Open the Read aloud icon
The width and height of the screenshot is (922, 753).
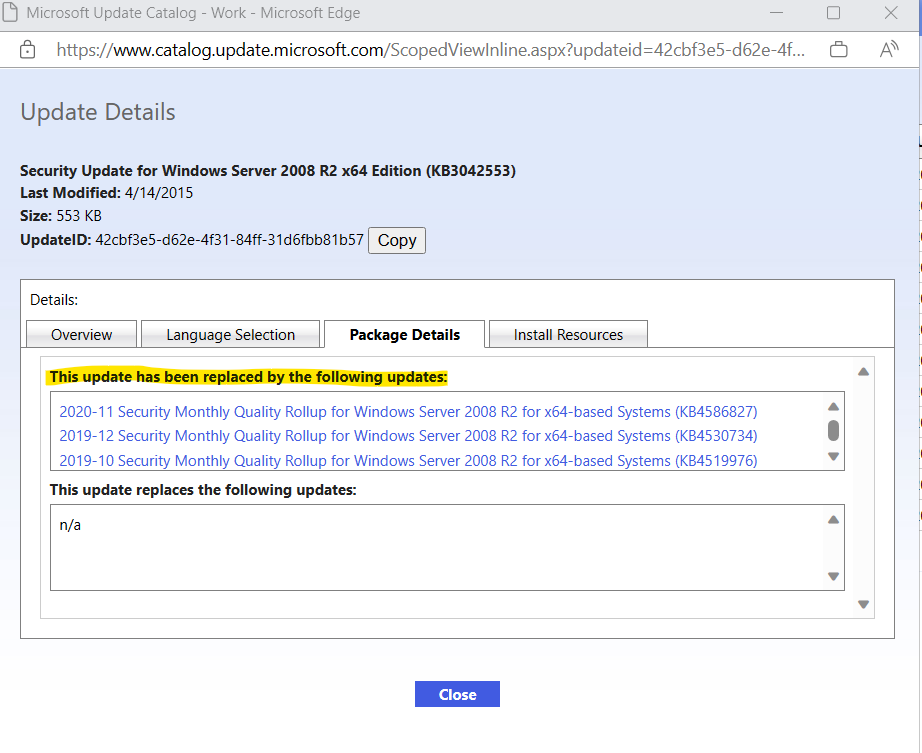(889, 49)
